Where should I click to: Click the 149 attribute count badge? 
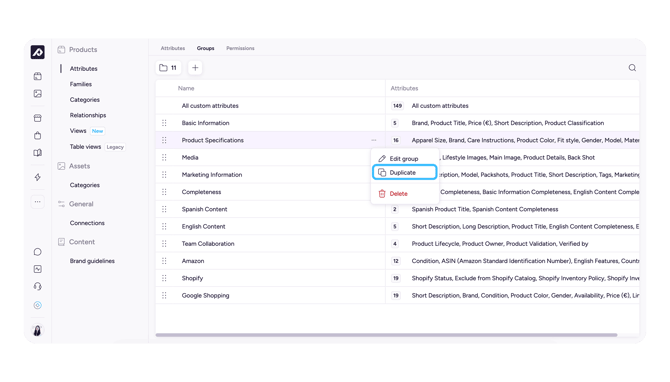pos(397,106)
